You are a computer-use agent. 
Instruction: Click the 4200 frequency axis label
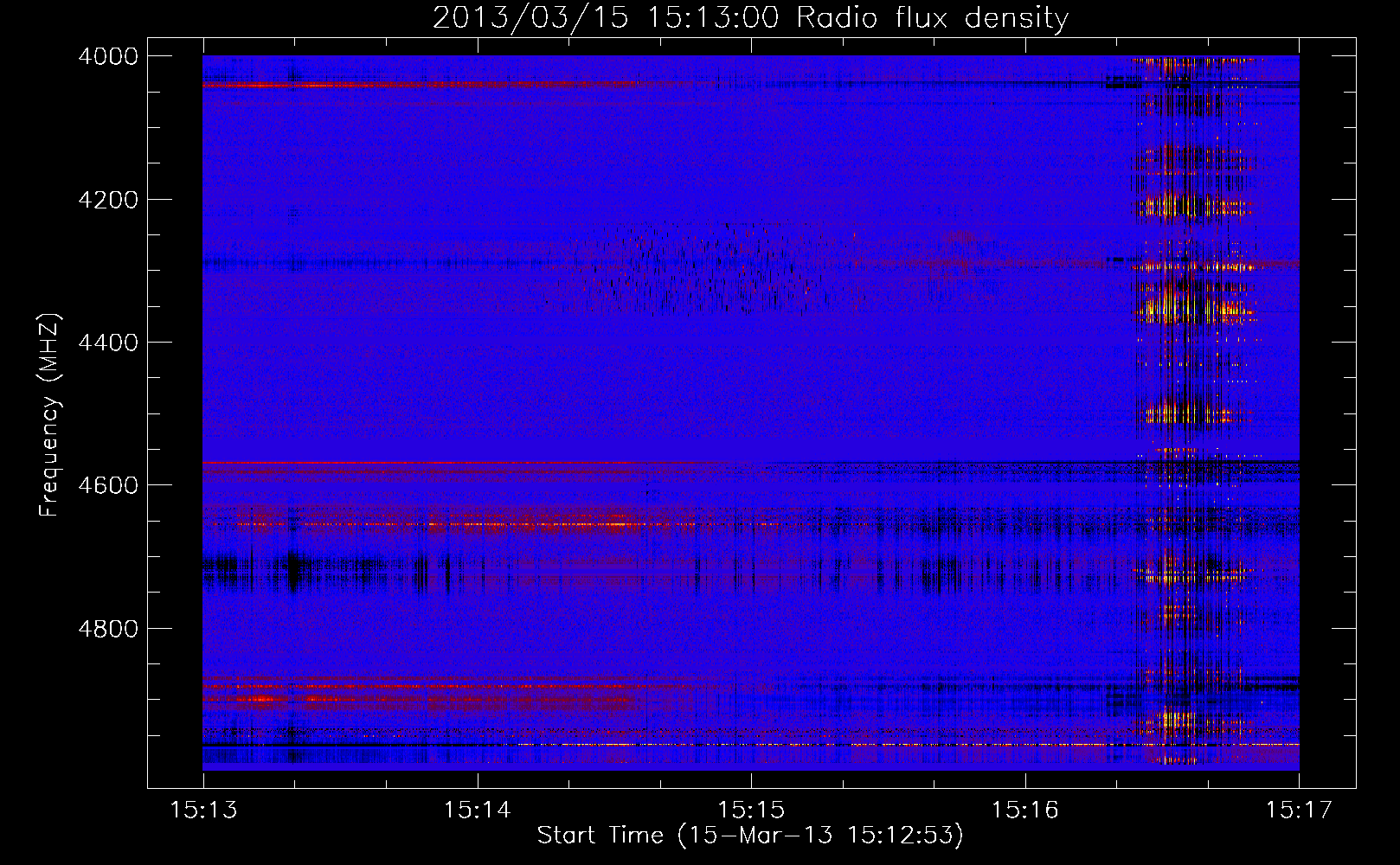click(108, 200)
